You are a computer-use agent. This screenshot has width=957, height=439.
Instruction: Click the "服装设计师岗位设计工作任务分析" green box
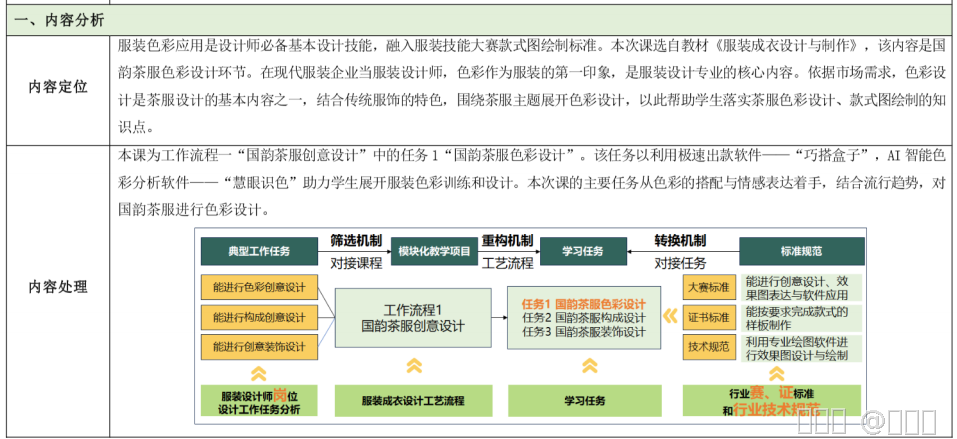click(x=259, y=401)
